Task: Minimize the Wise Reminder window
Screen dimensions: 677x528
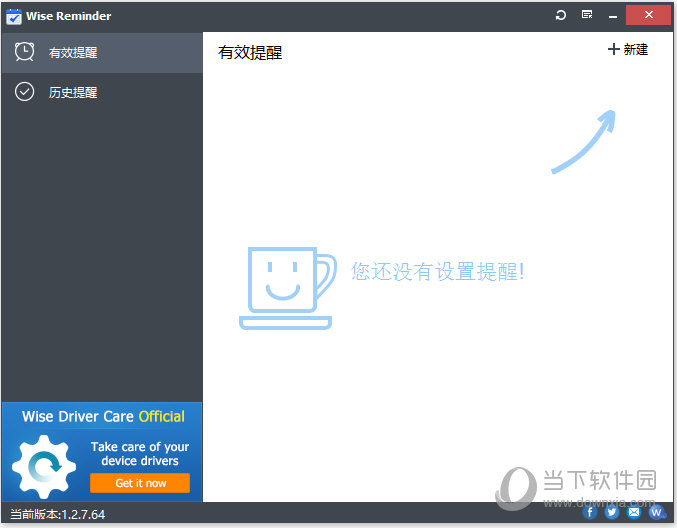Action: click(612, 16)
